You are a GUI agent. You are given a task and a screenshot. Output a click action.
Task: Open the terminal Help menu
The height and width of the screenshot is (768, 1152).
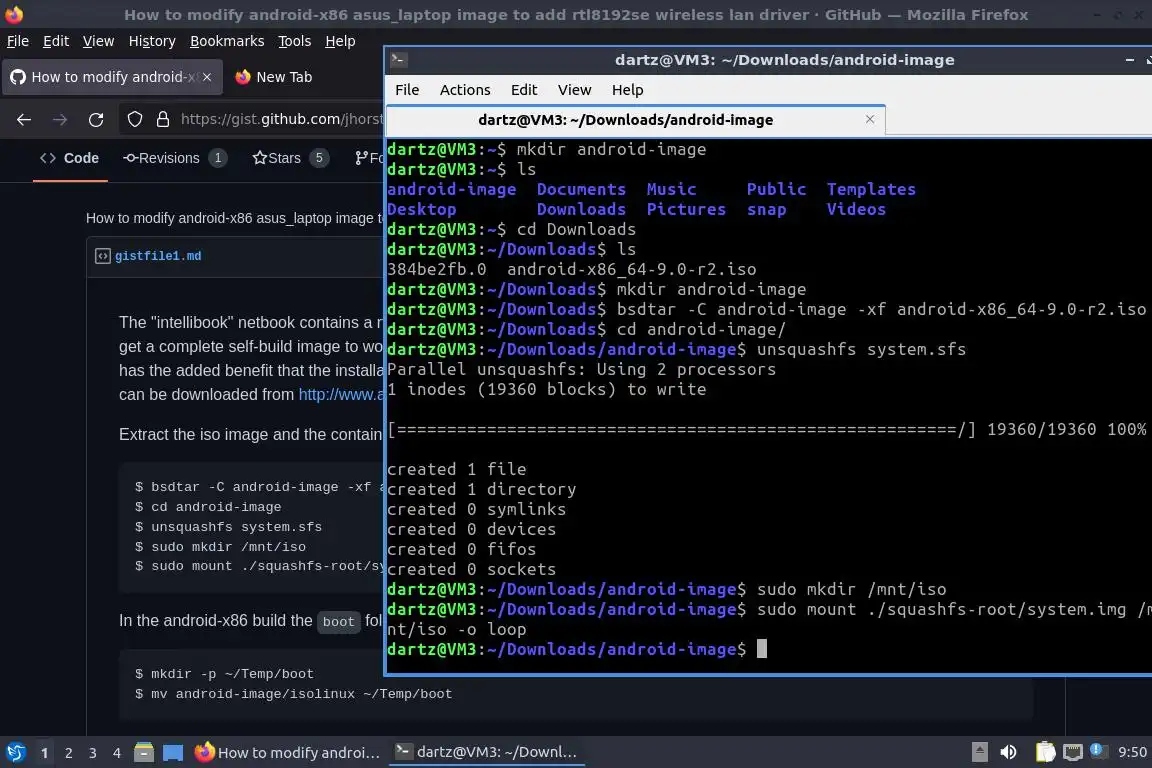pos(627,90)
